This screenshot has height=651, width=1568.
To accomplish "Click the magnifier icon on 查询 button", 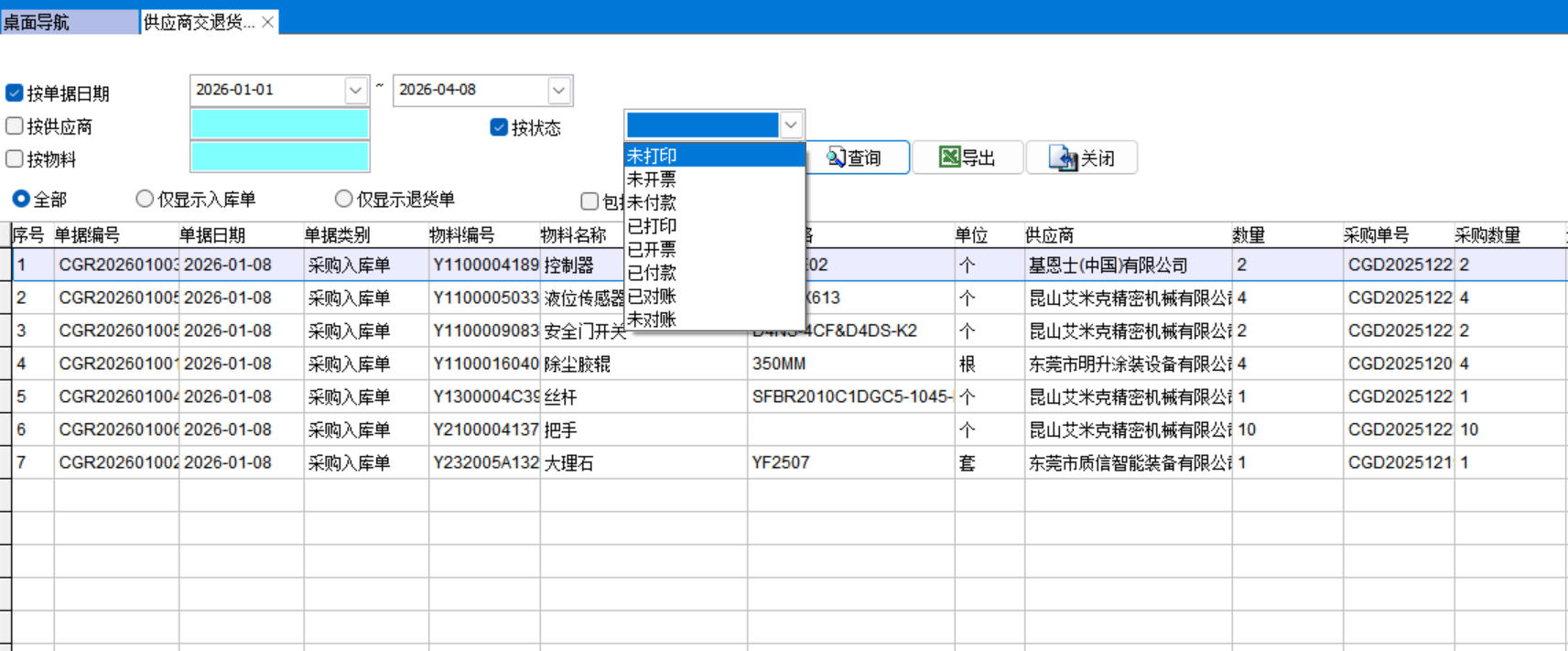I will pos(835,157).
